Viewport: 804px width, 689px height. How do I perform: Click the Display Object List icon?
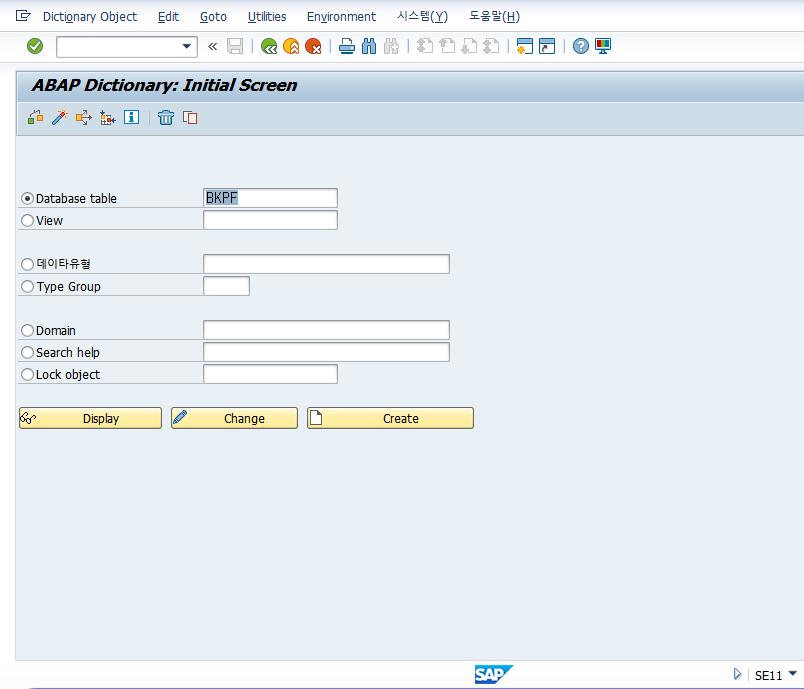tap(107, 117)
